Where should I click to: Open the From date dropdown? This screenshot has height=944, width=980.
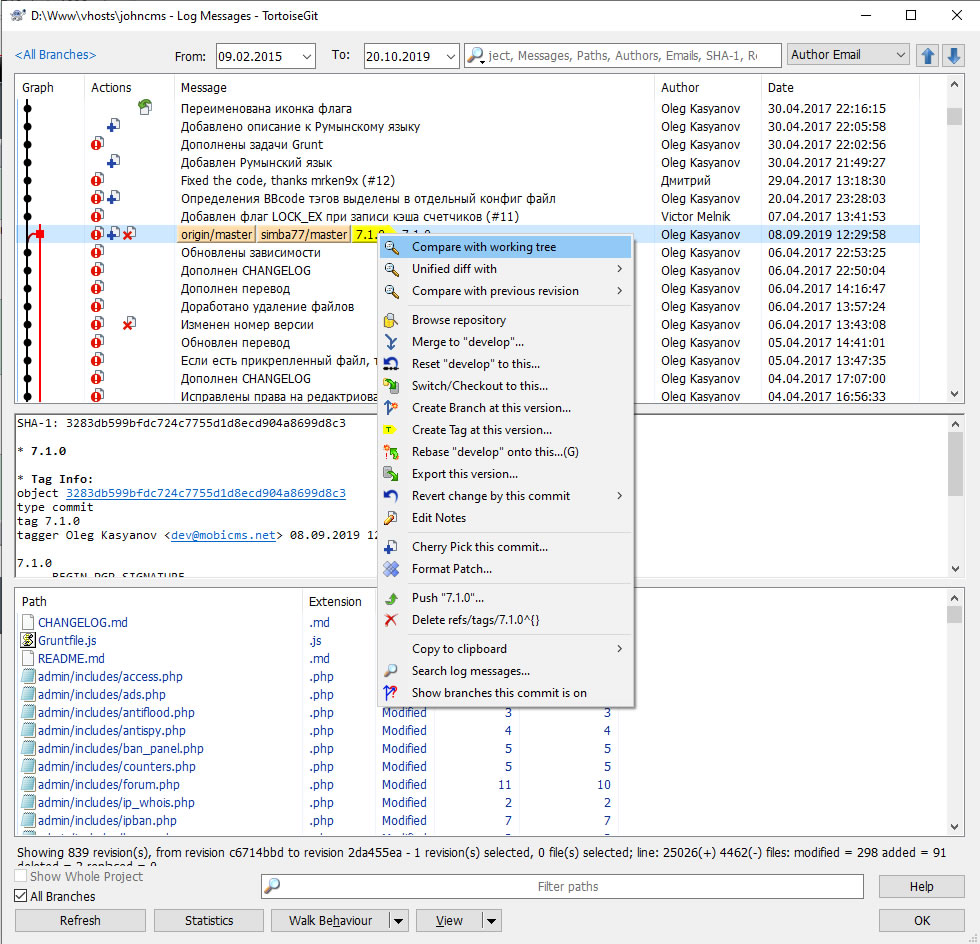pyautogui.click(x=305, y=56)
